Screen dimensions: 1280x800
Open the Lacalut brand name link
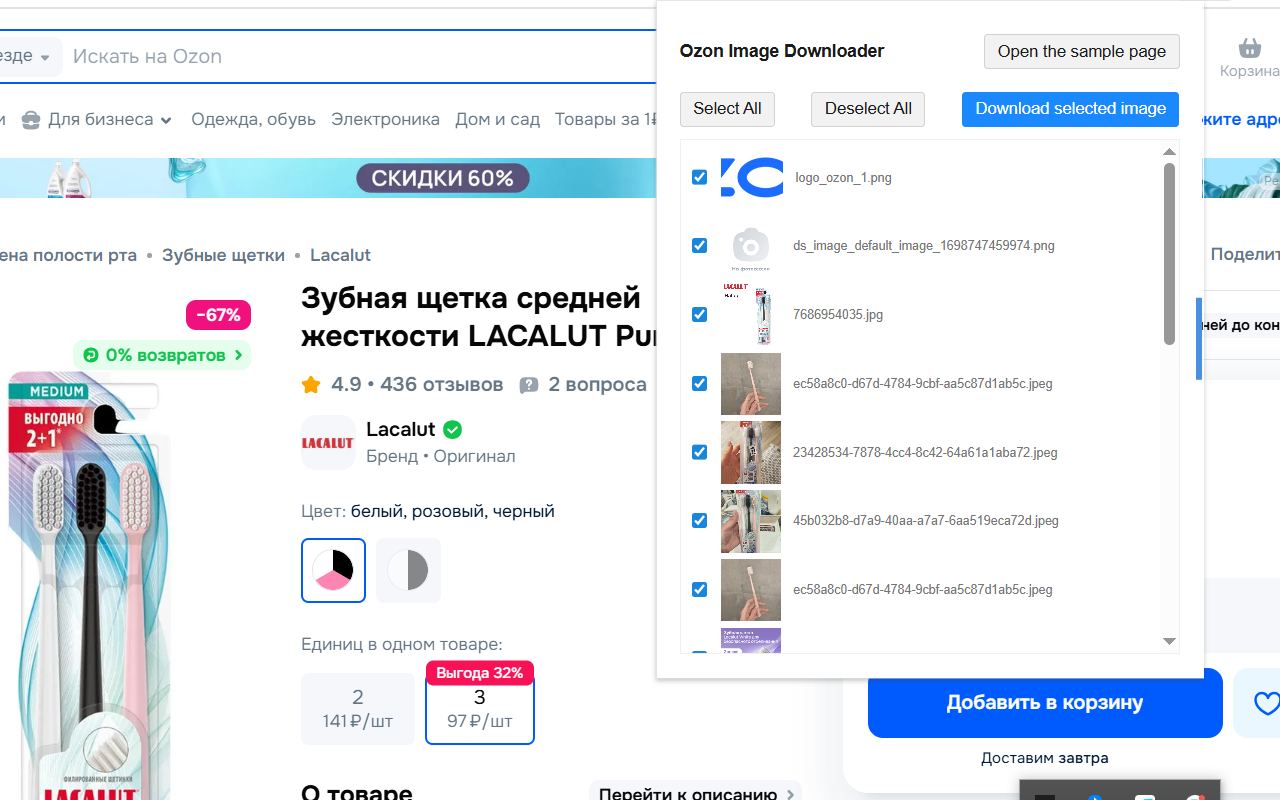[401, 429]
